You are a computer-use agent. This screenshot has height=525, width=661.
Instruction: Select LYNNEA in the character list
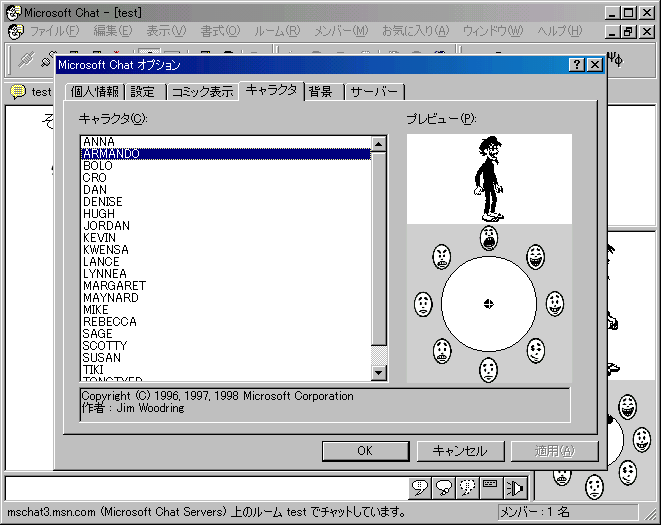click(226, 274)
